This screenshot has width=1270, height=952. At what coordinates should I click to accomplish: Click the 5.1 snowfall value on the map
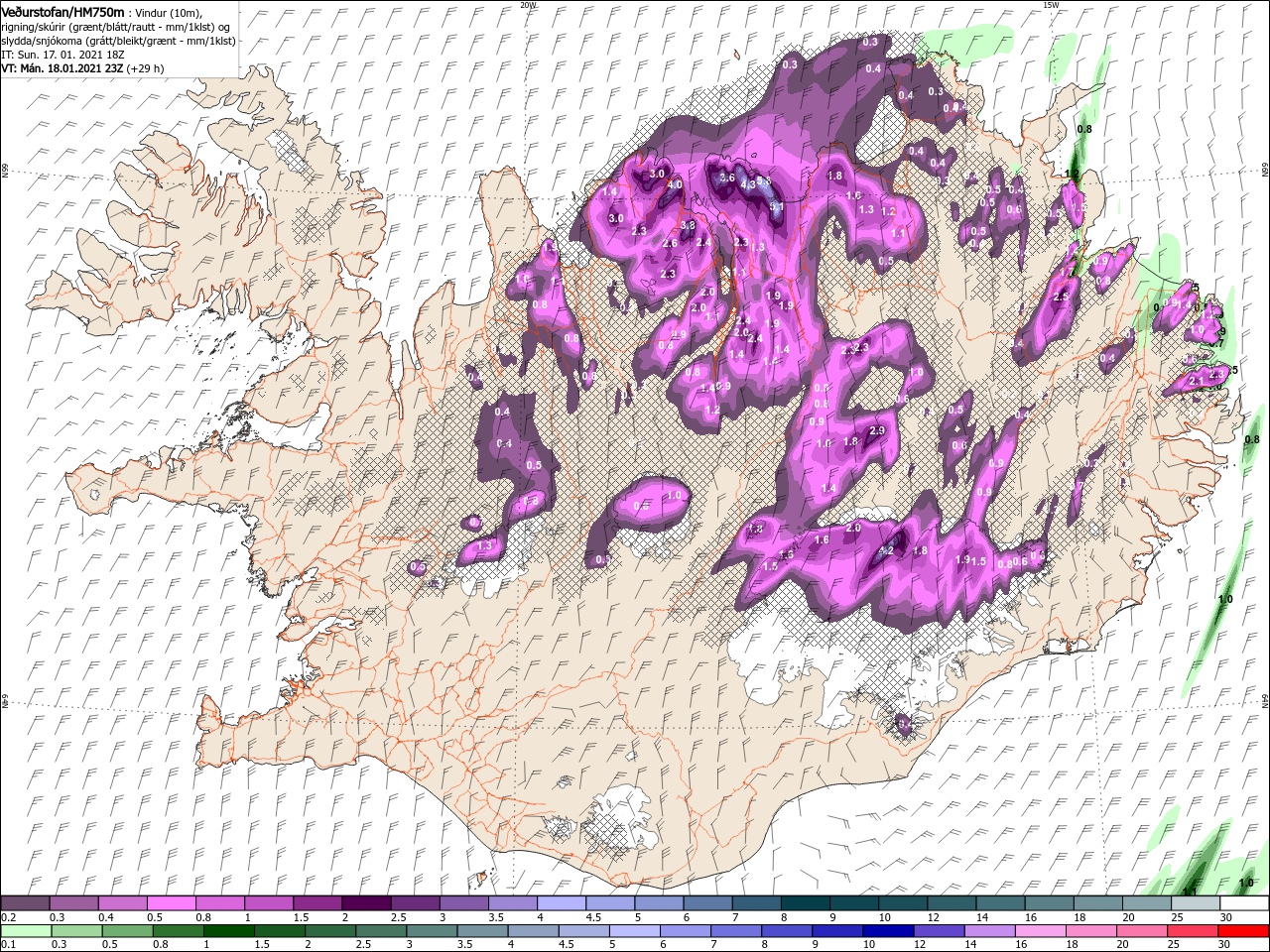(x=777, y=207)
